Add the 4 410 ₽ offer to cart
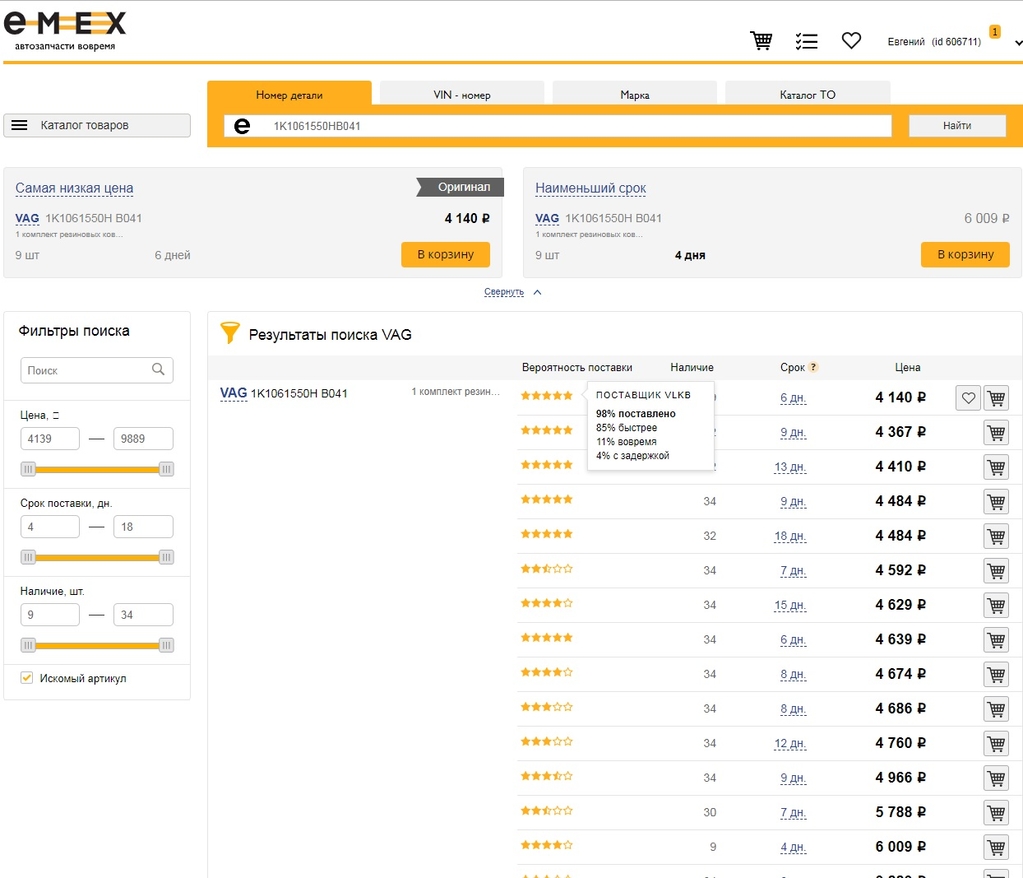 point(996,466)
